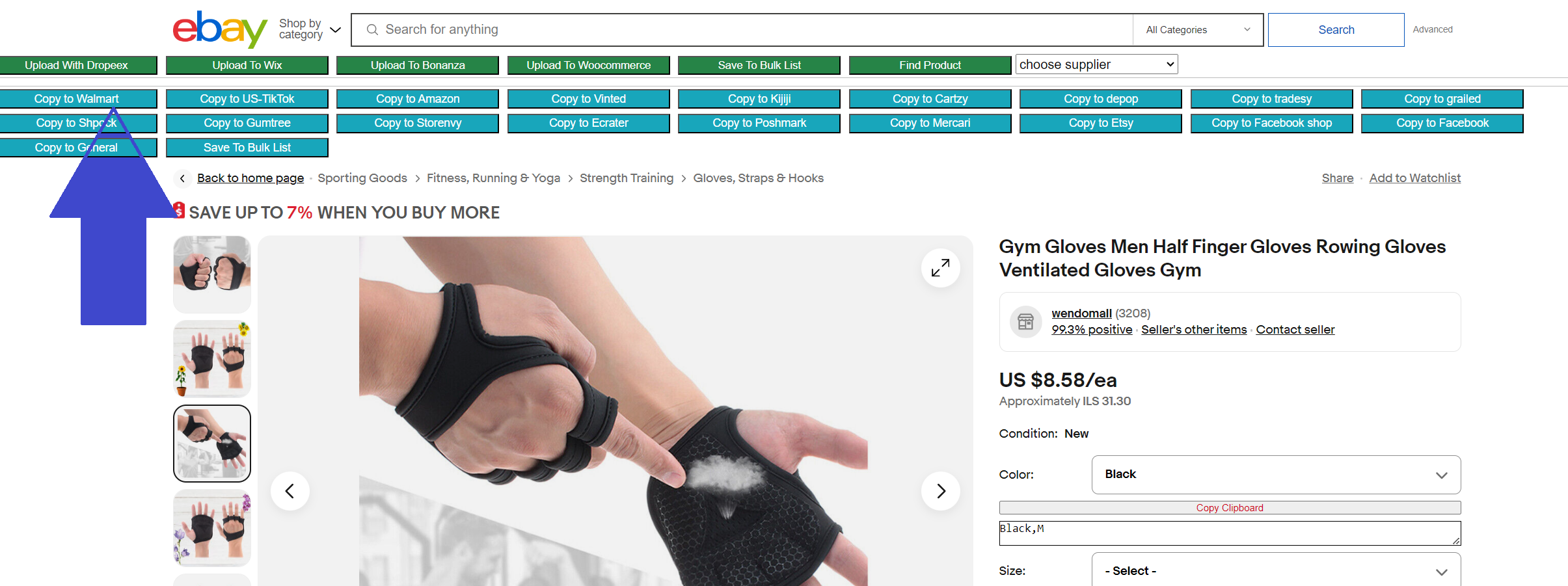
Task: Open the choose supplier combo box
Action: 1096,64
